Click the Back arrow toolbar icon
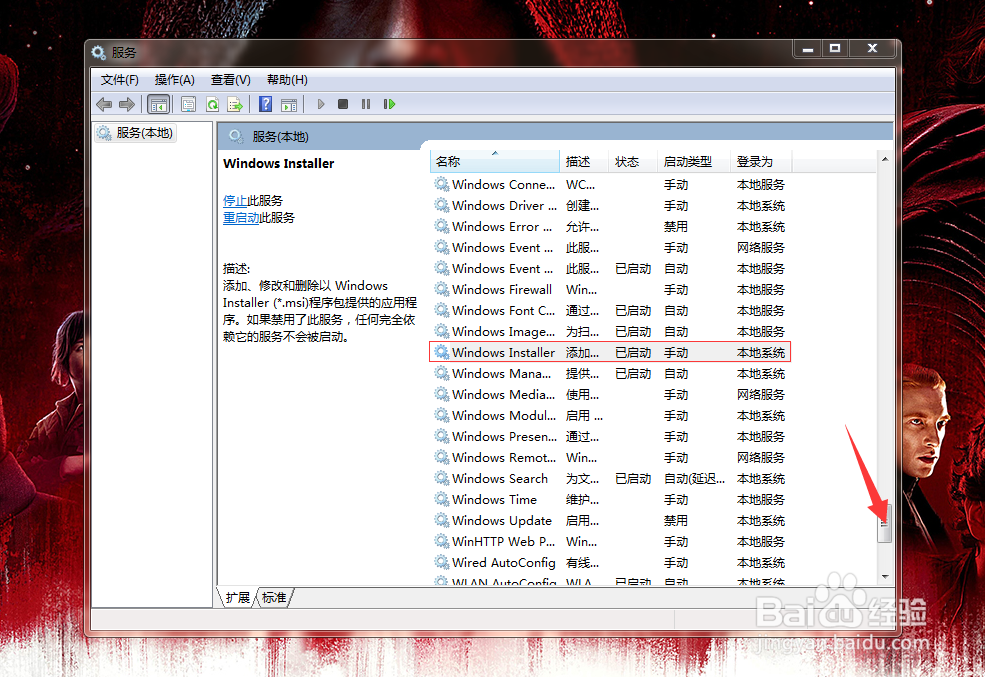This screenshot has height=677, width=985. (104, 104)
